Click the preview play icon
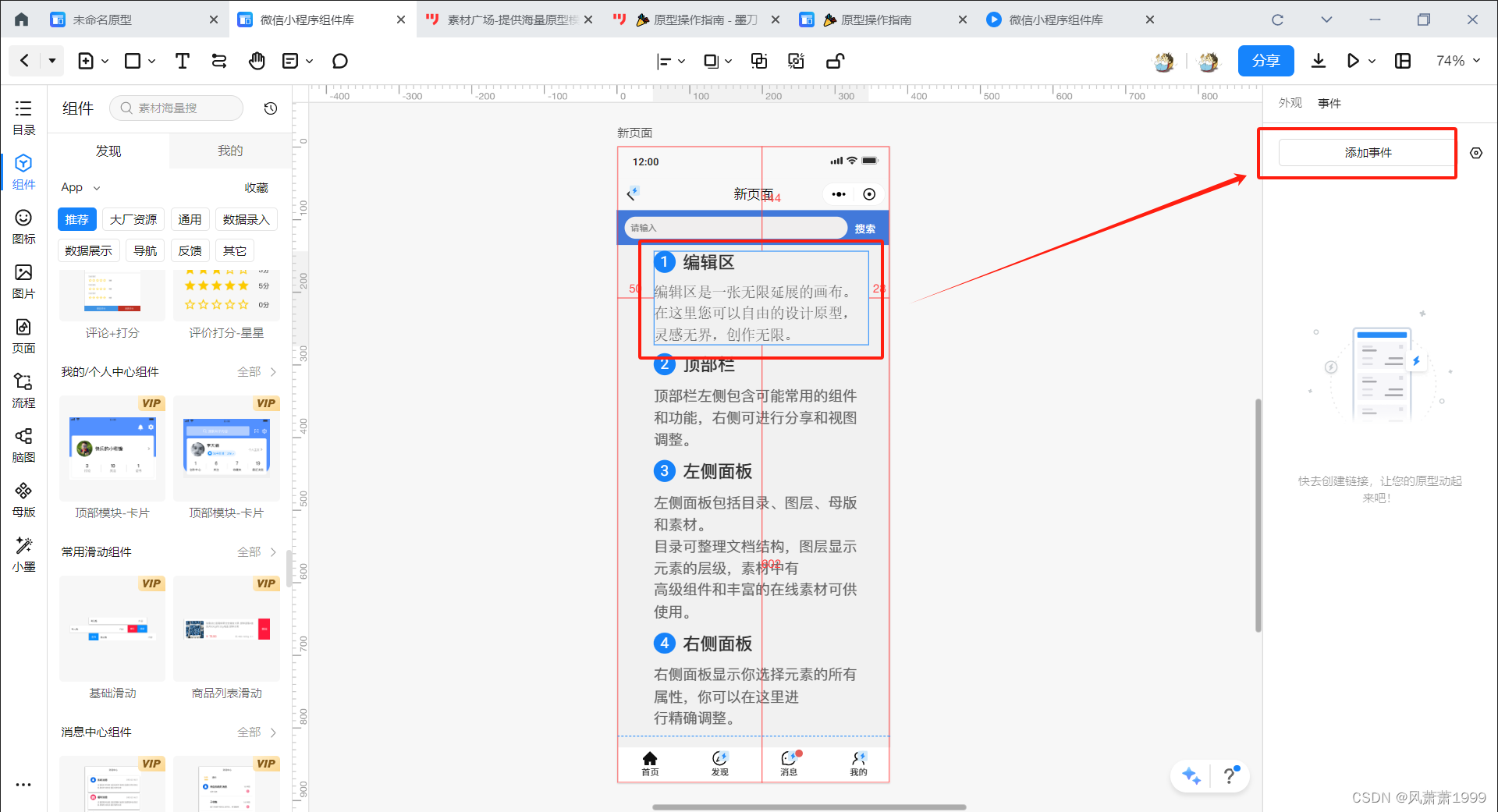Viewport: 1498px width, 812px height. pos(1353,61)
